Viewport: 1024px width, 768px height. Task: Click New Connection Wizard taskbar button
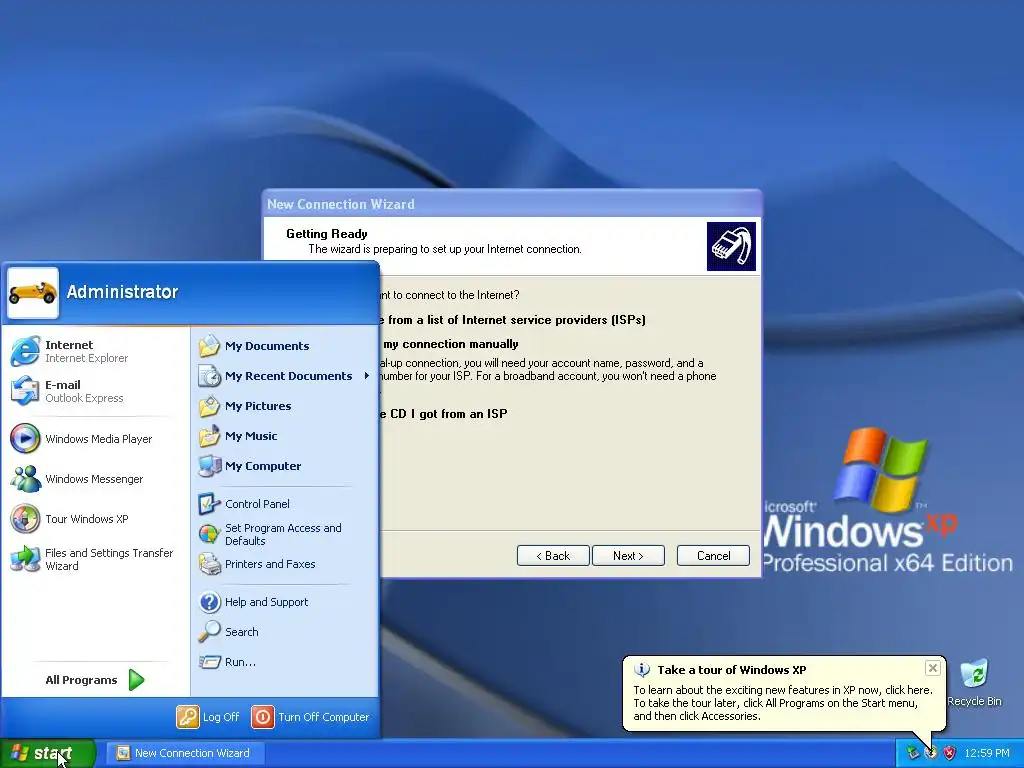click(186, 753)
